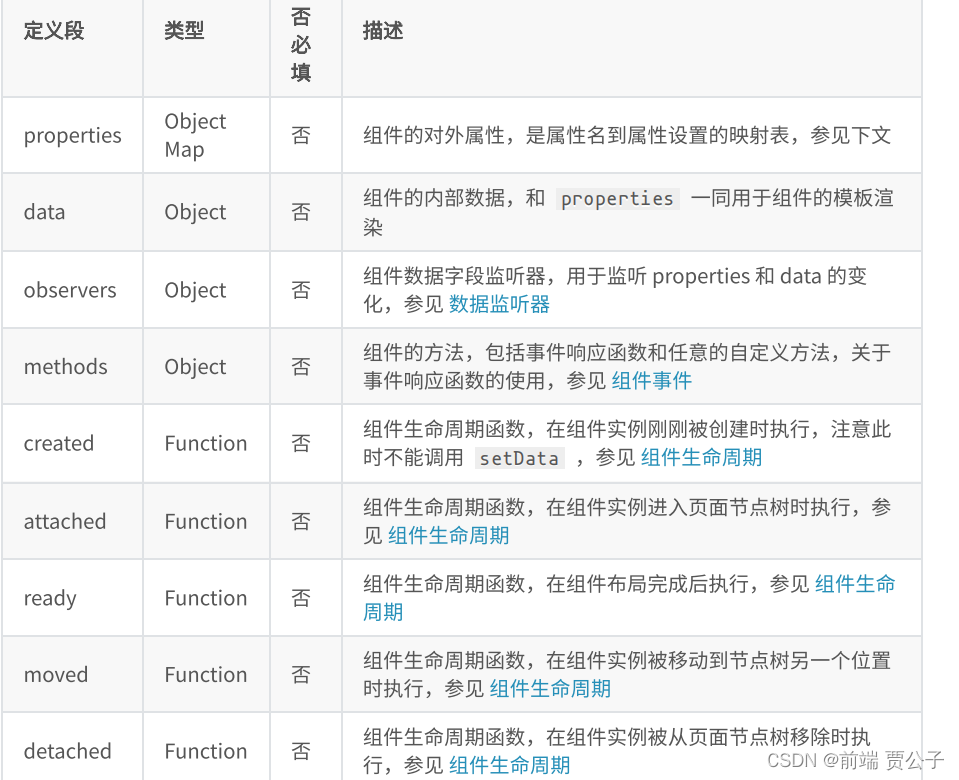Image resolution: width=959 pixels, height=780 pixels.
Task: Click 'Object' type cell in methods row
Action: click(x=207, y=366)
